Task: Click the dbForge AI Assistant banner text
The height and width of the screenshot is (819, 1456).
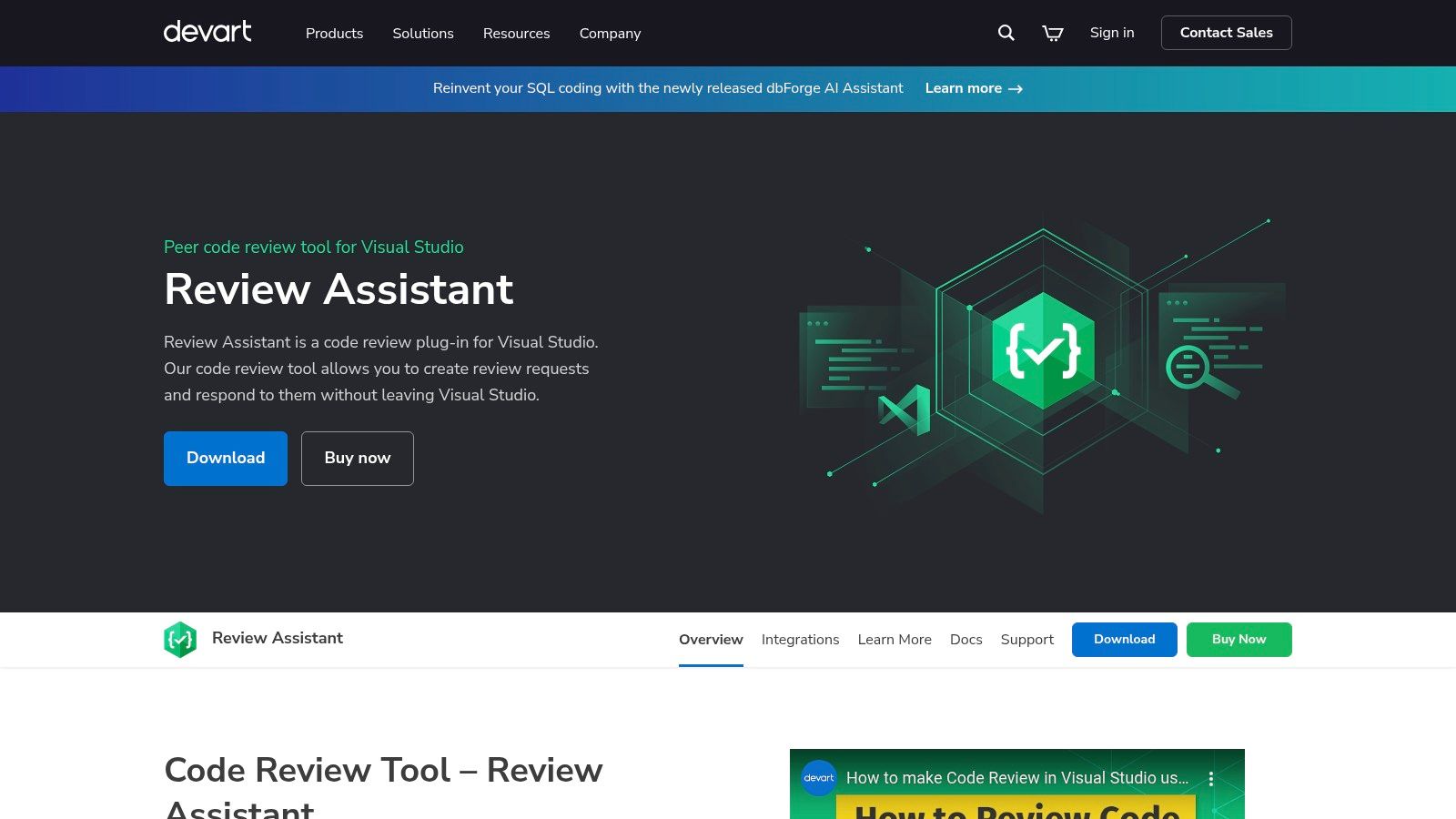Action: tap(668, 88)
